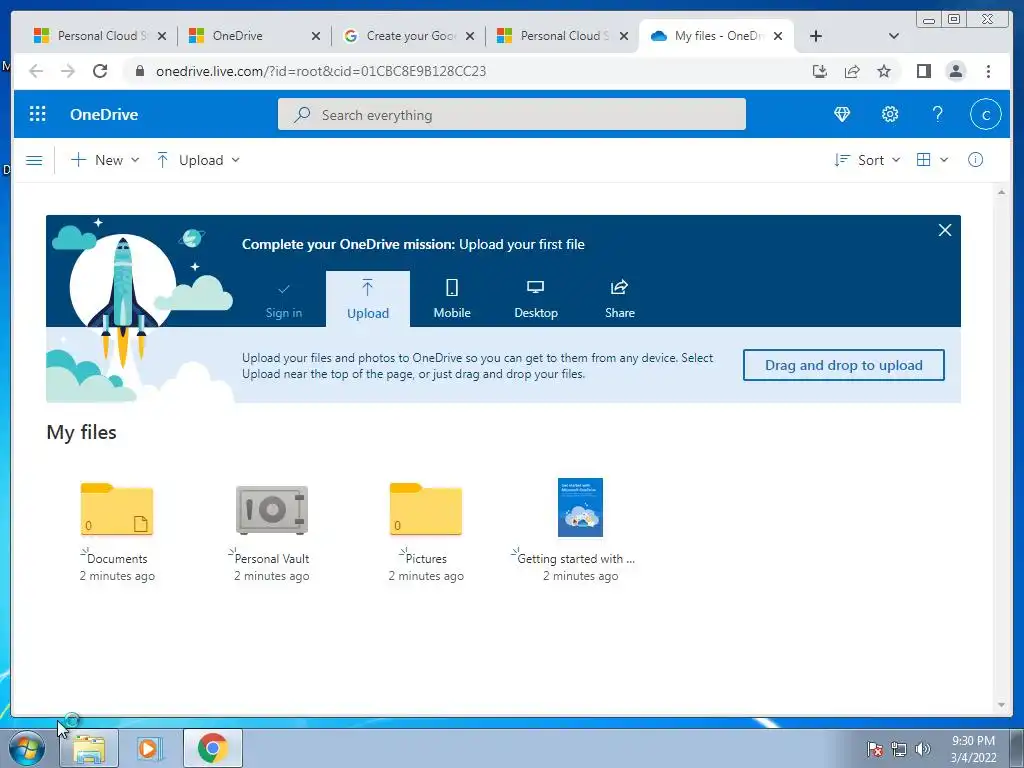Open the Documents folder
Viewport: 1024px width, 768px height.
pos(117,509)
